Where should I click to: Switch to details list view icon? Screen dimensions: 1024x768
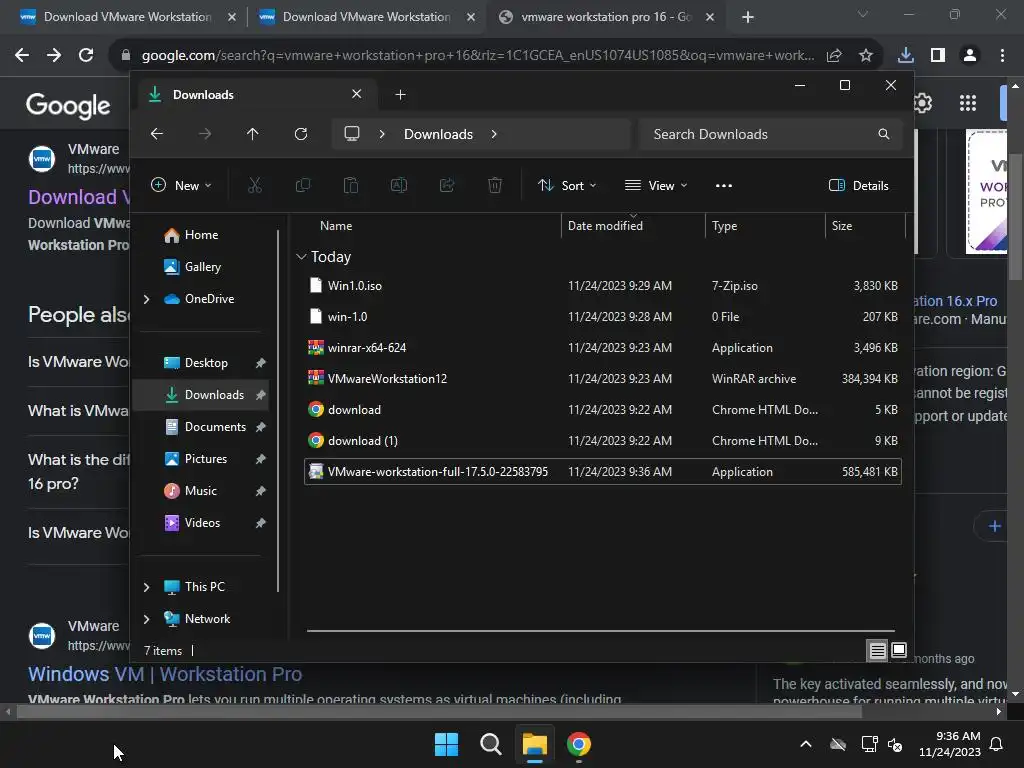878,650
